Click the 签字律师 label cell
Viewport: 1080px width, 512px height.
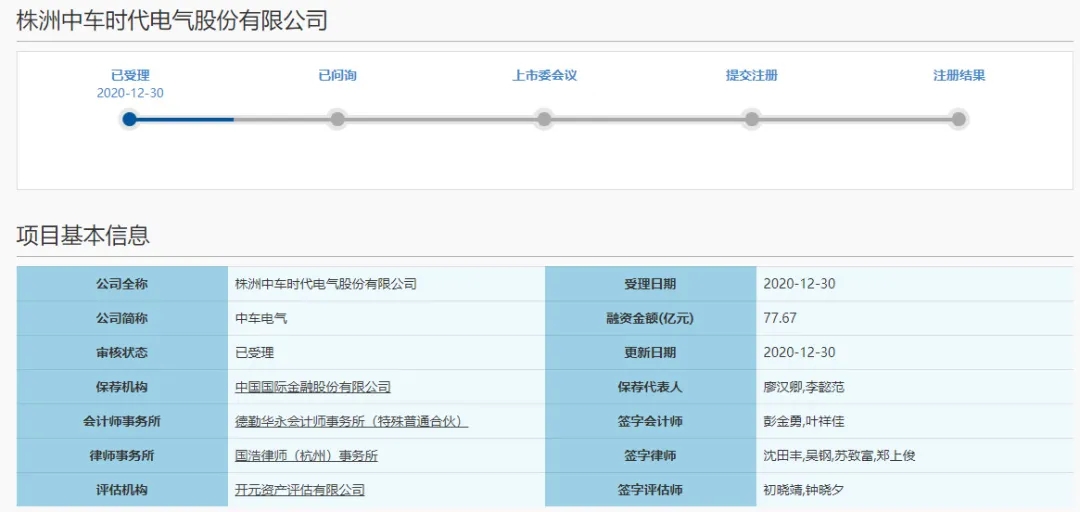650,455
